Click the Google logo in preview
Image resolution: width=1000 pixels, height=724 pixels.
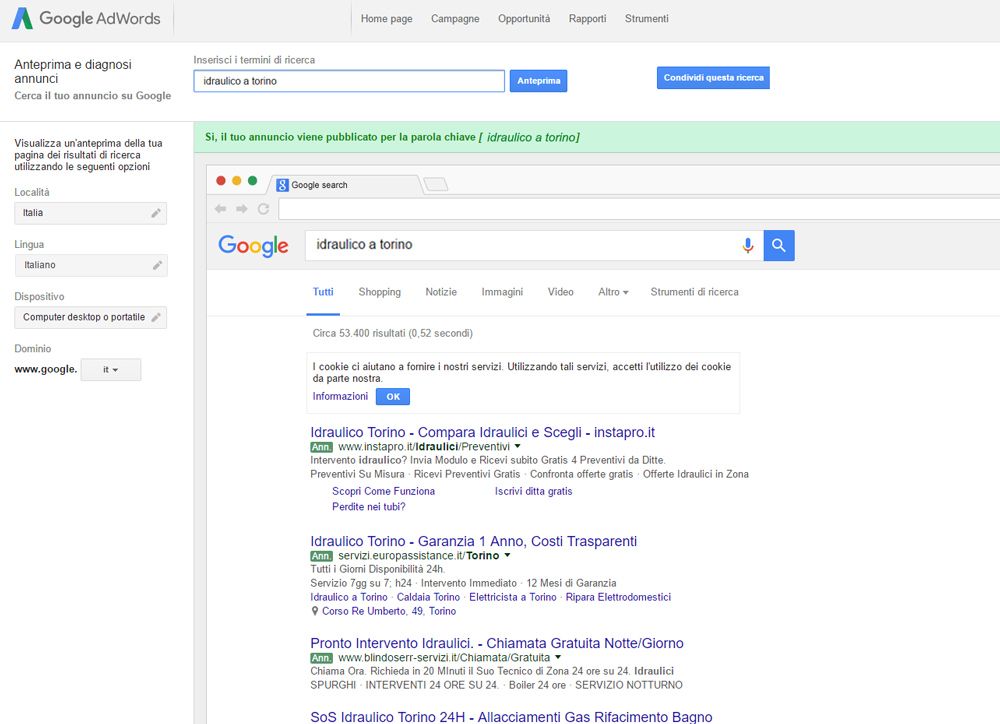pyautogui.click(x=253, y=246)
